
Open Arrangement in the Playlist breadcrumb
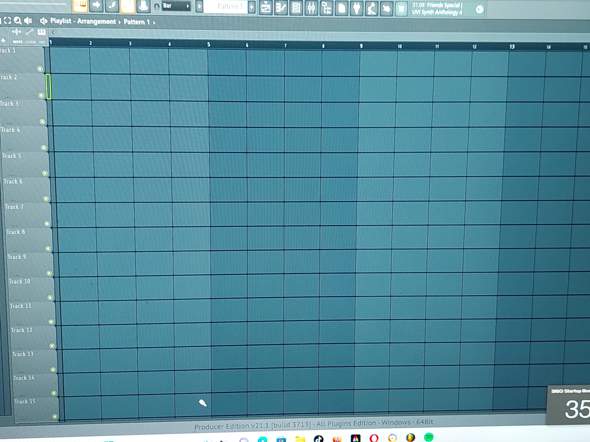click(x=96, y=21)
